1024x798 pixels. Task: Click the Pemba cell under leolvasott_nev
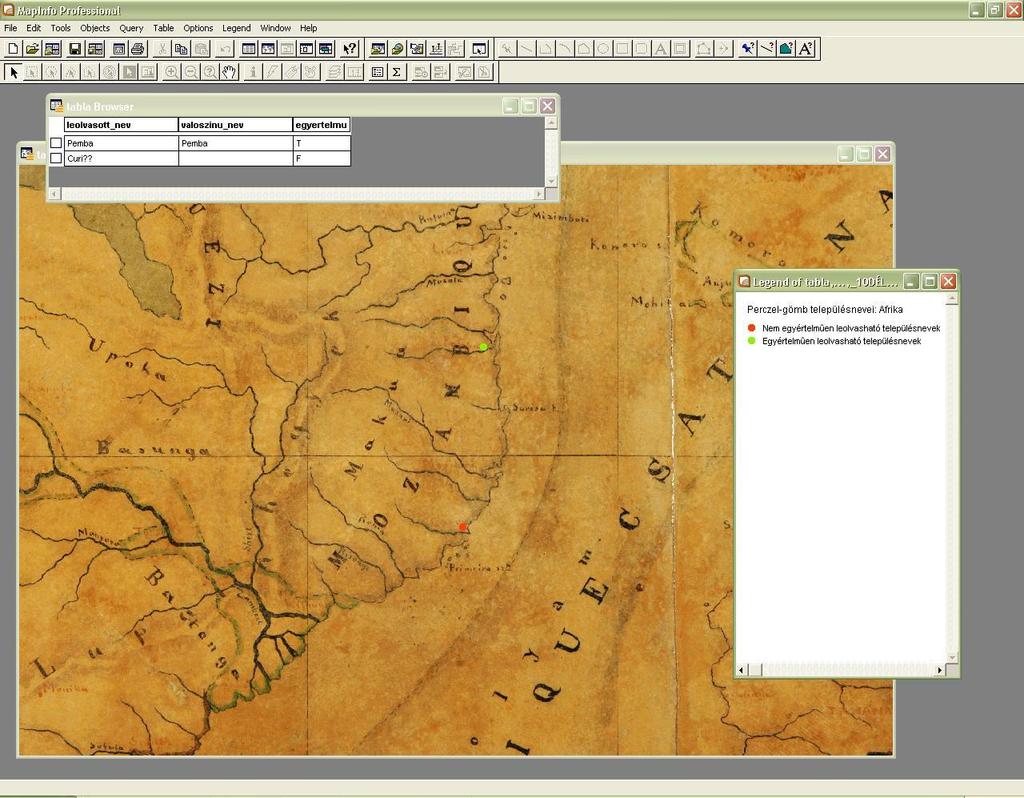(x=121, y=143)
